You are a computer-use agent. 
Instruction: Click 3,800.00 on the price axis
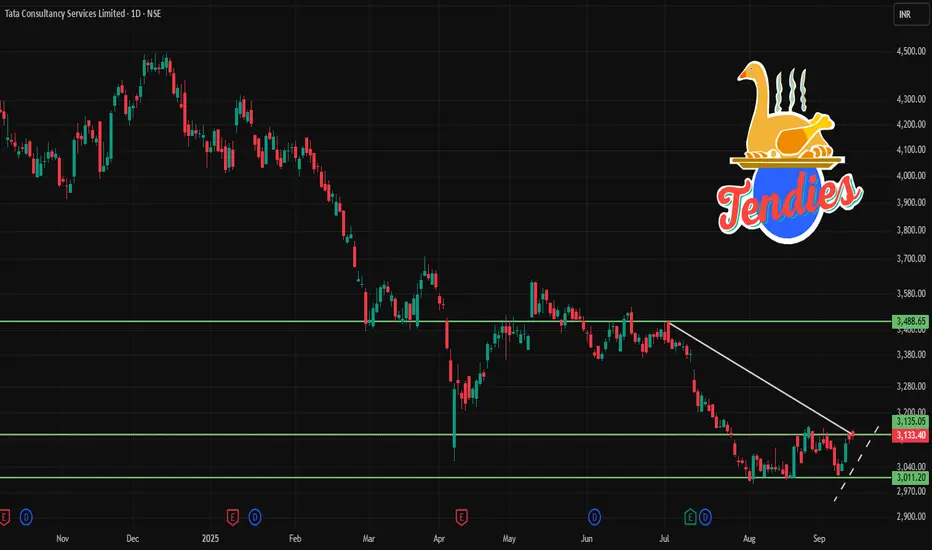[911, 230]
